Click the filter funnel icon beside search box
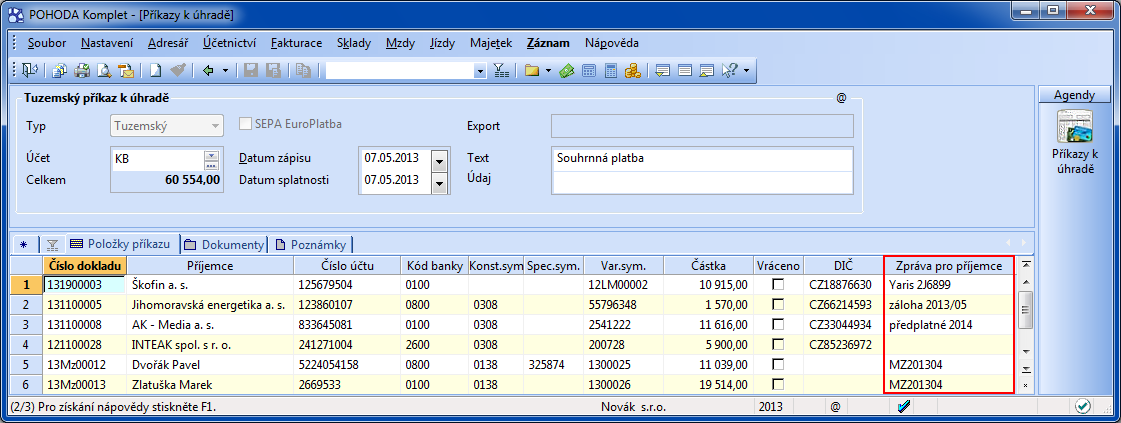The width and height of the screenshot is (1121, 423). pyautogui.click(x=502, y=70)
